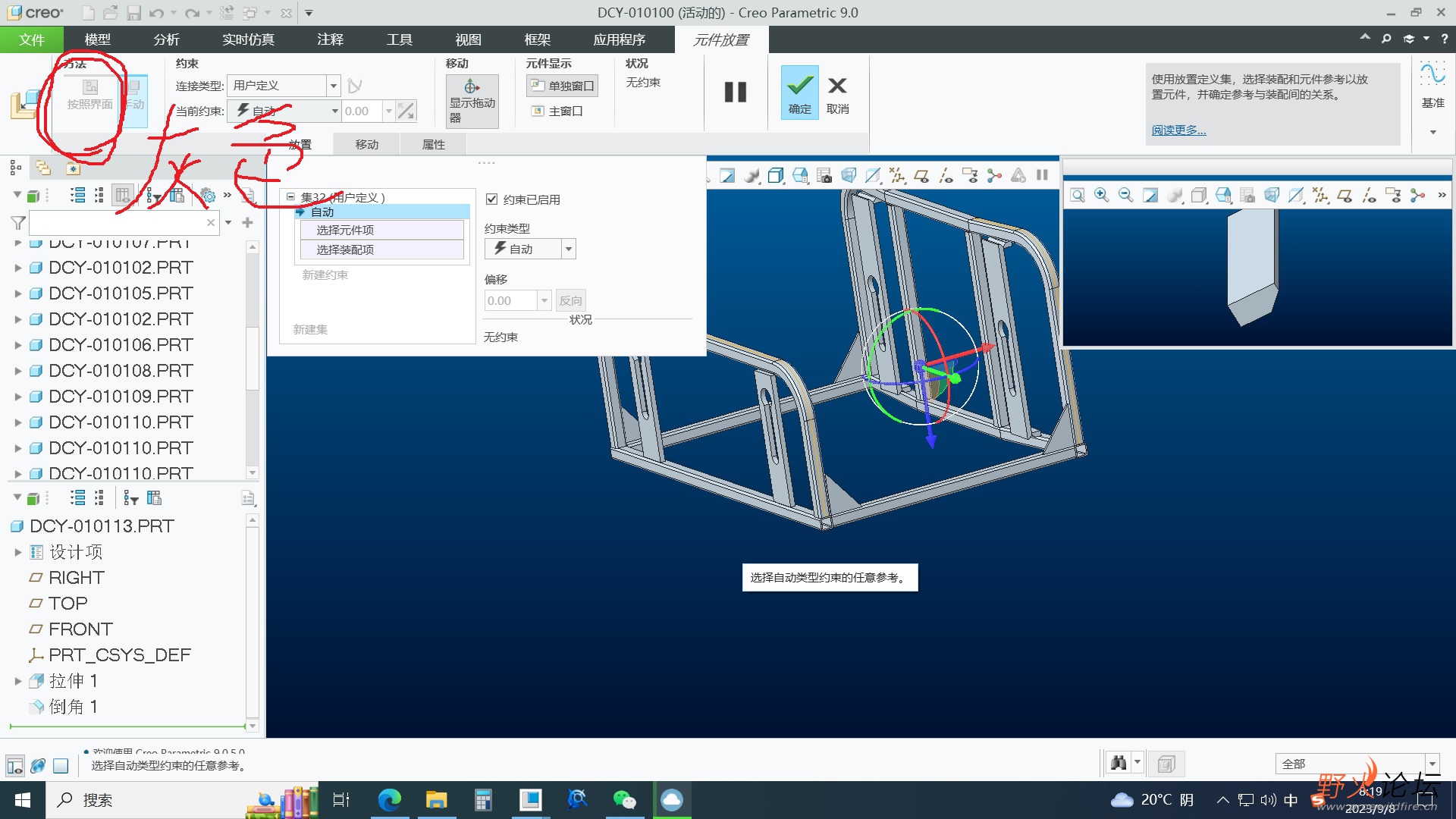Screen dimensions: 1456x819
Task: Open the 约束类型 自动 dropdown in placement panel
Action: point(568,249)
